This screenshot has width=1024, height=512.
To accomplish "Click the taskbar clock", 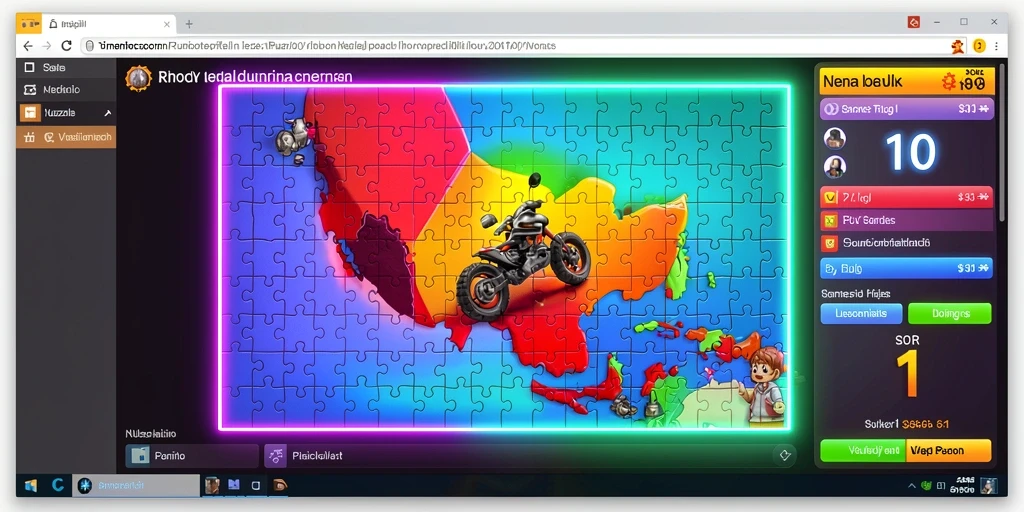I will click(x=963, y=485).
